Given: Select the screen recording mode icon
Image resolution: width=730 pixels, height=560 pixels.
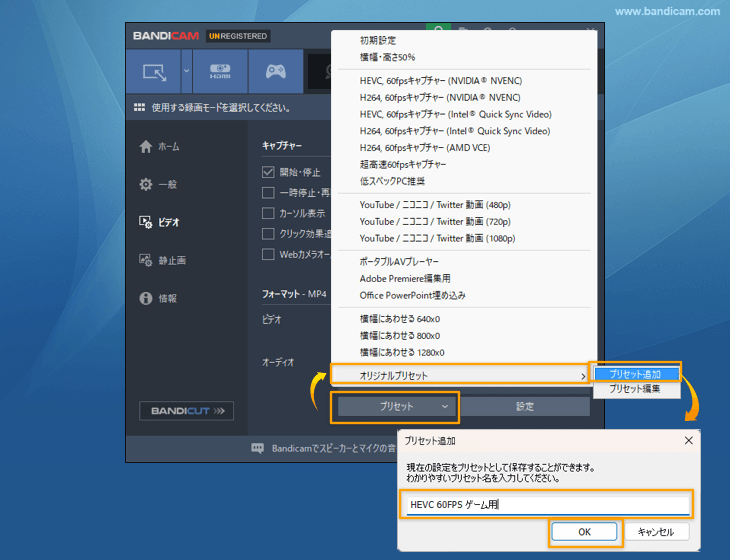Looking at the screenshot, I should point(154,72).
